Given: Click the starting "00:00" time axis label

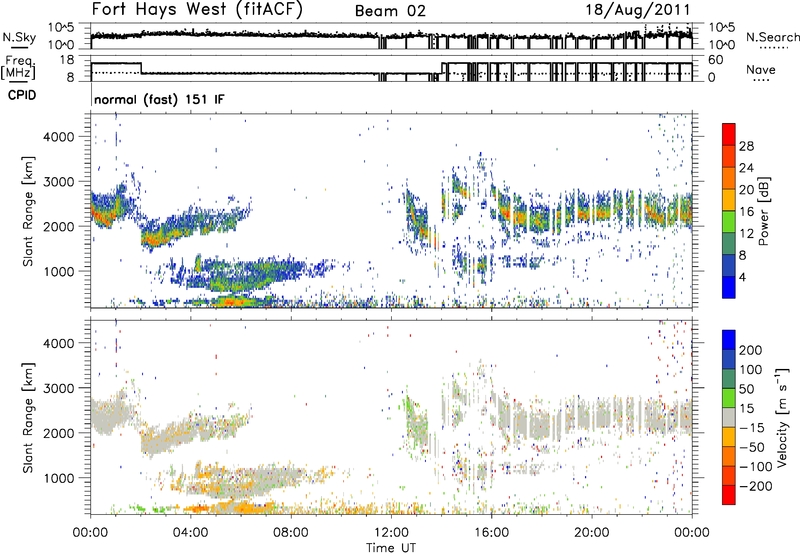Looking at the screenshot, I should [x=90, y=533].
